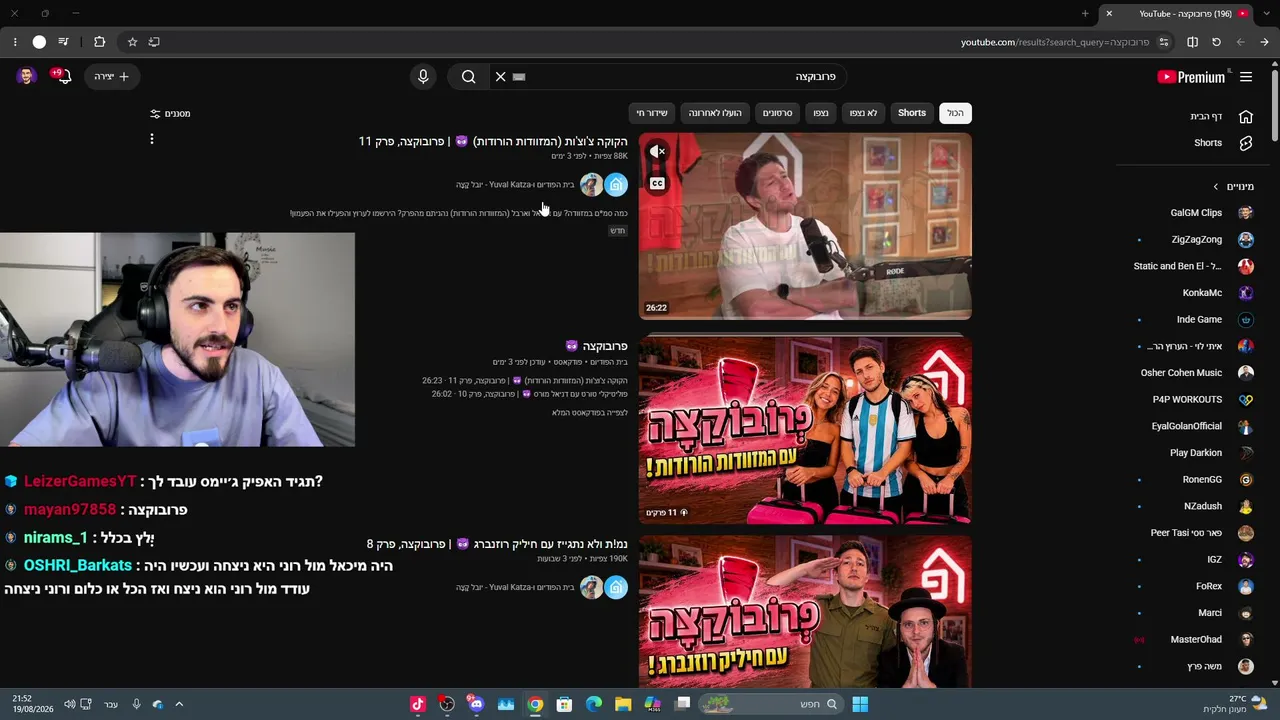Open the browser three-dot menu
This screenshot has width=1280, height=720.
point(15,42)
